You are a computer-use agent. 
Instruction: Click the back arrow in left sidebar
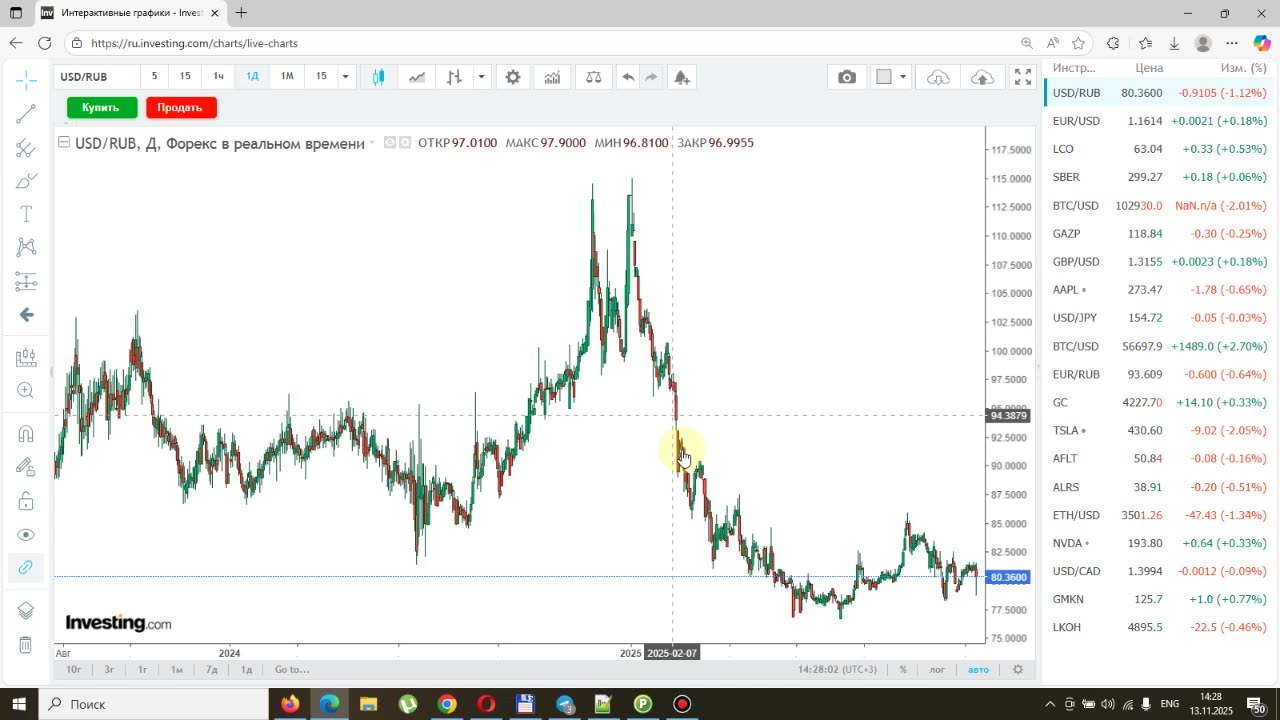click(x=26, y=315)
